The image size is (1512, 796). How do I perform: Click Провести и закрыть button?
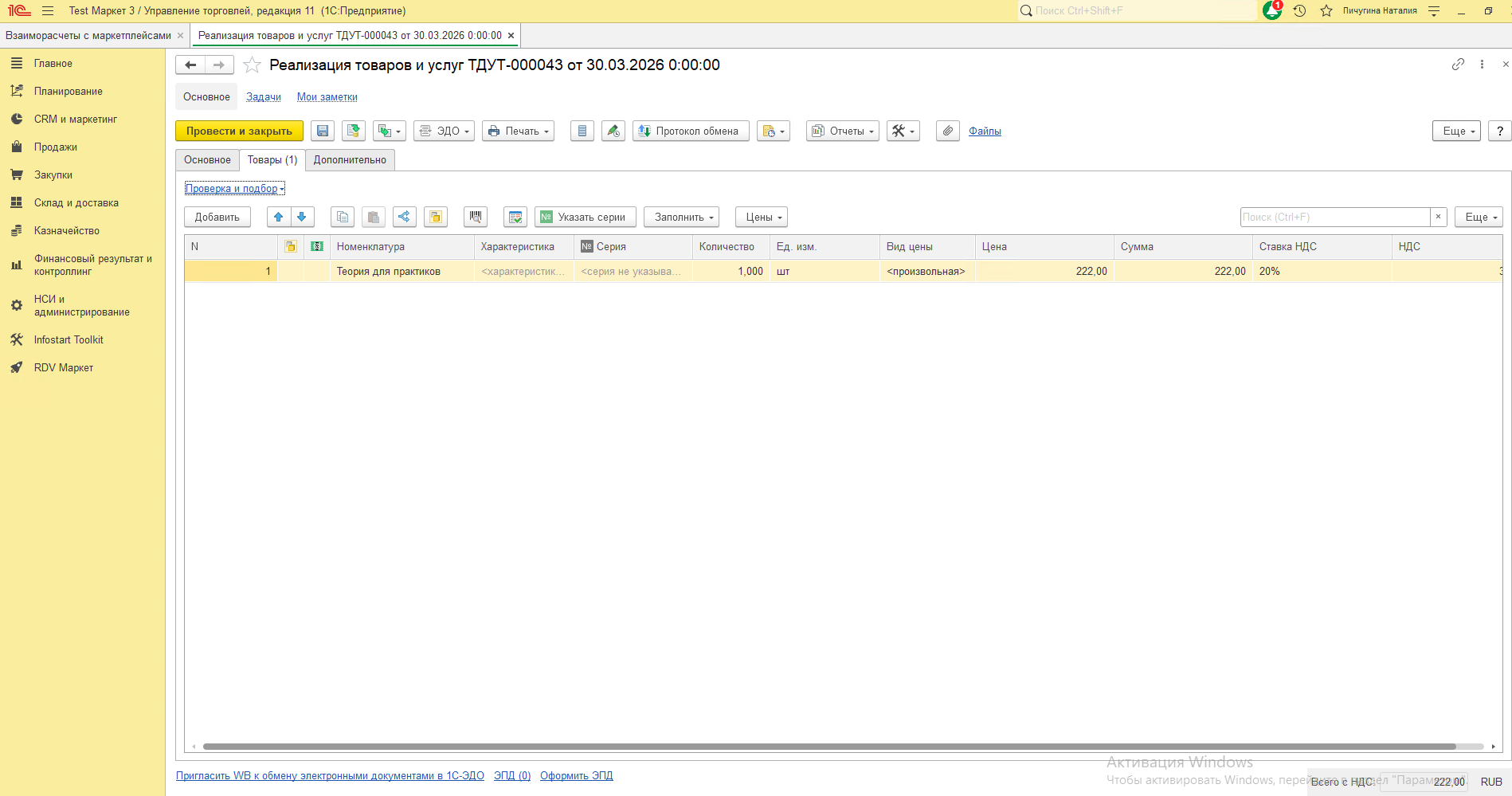(239, 131)
